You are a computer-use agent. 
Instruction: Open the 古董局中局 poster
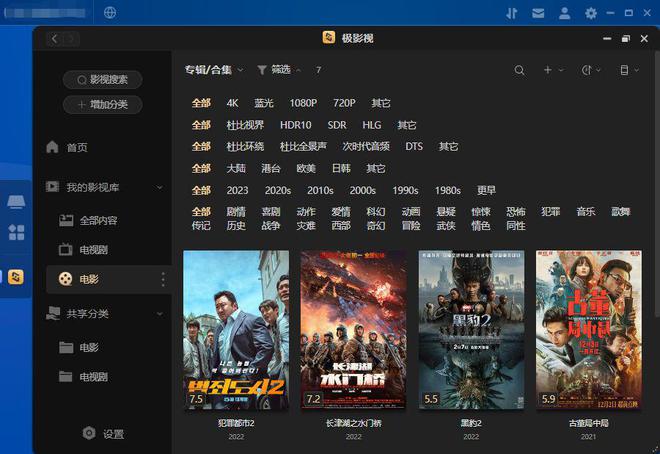pos(589,329)
